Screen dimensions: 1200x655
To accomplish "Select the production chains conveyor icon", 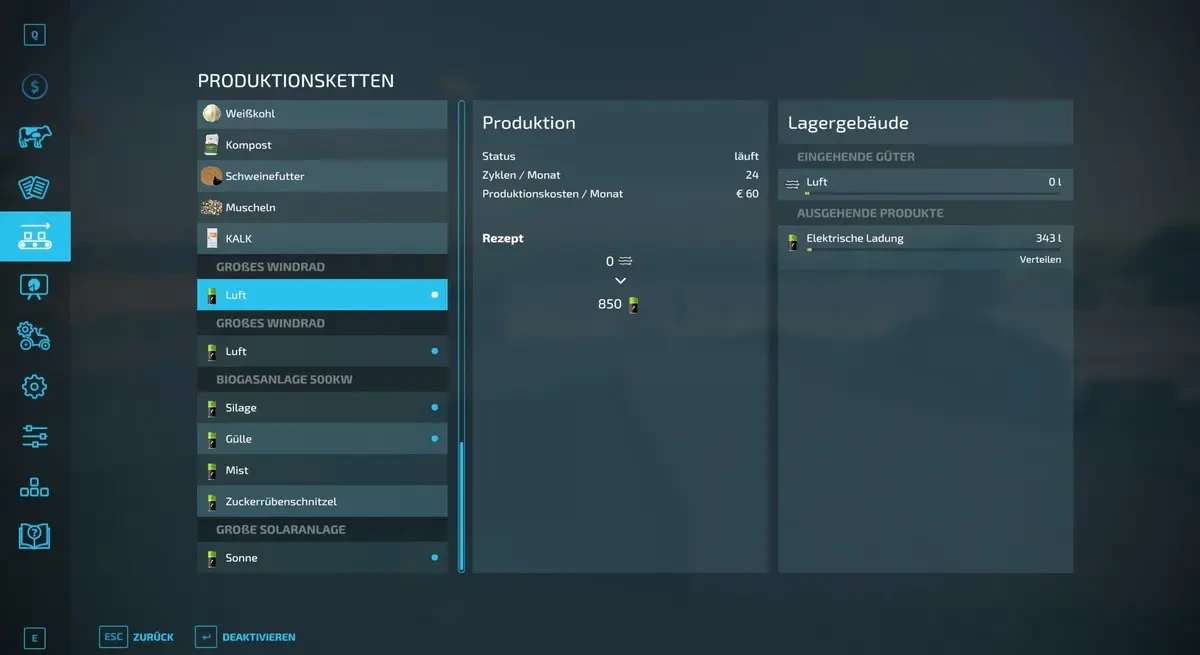I will 35,237.
